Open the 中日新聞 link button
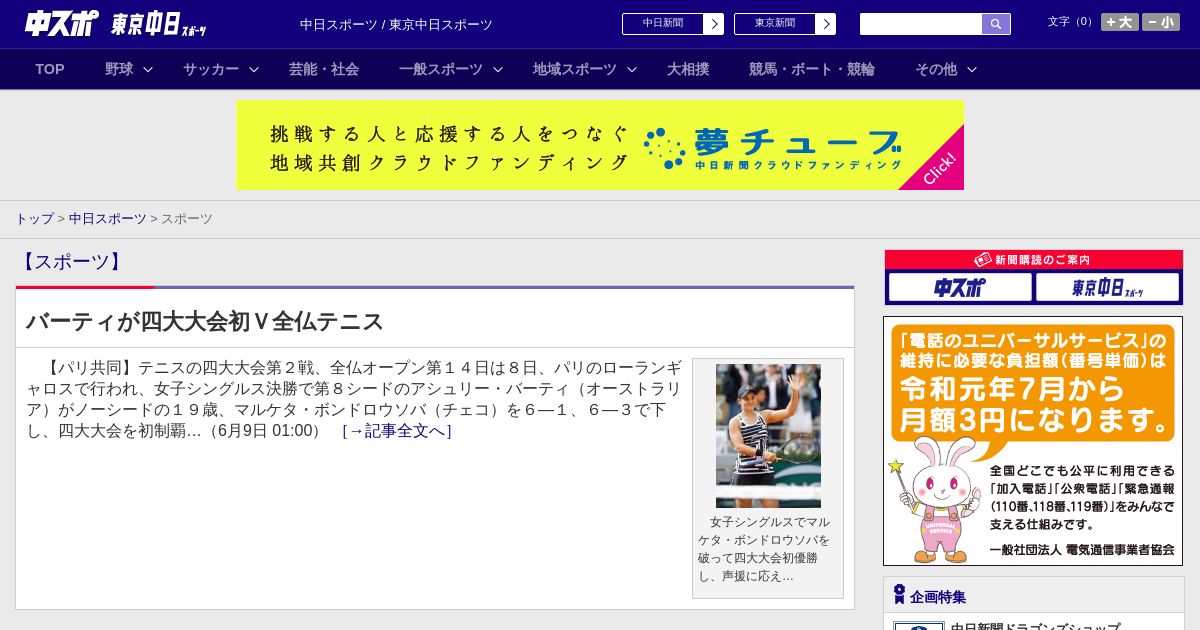 click(662, 24)
